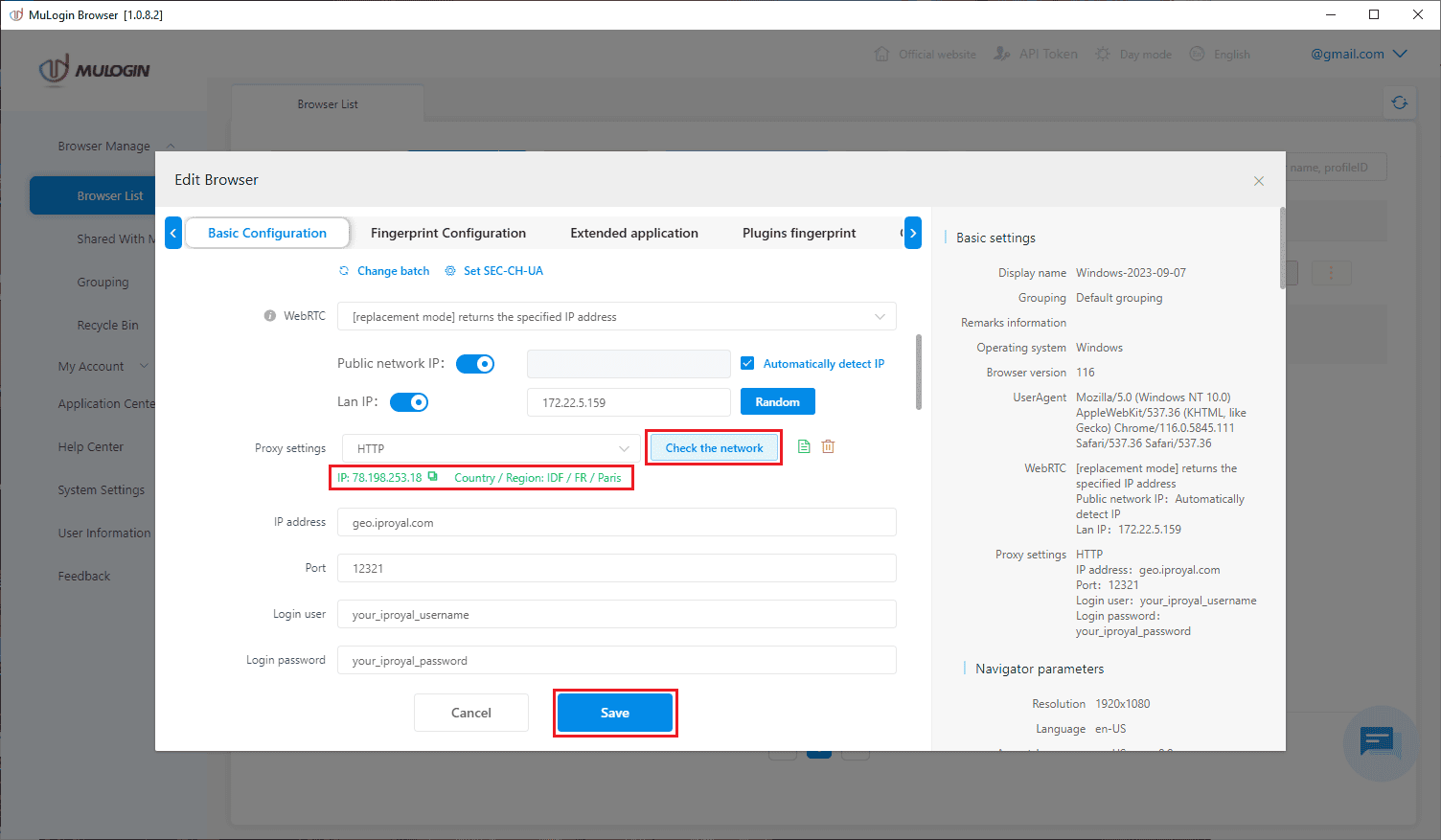Click the Country / Region IDF / FR / Paris text
This screenshot has height=840, width=1441.
click(538, 478)
